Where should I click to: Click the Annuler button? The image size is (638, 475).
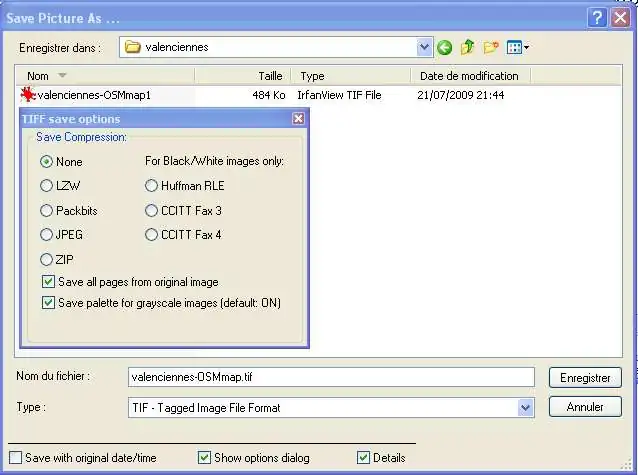point(585,407)
